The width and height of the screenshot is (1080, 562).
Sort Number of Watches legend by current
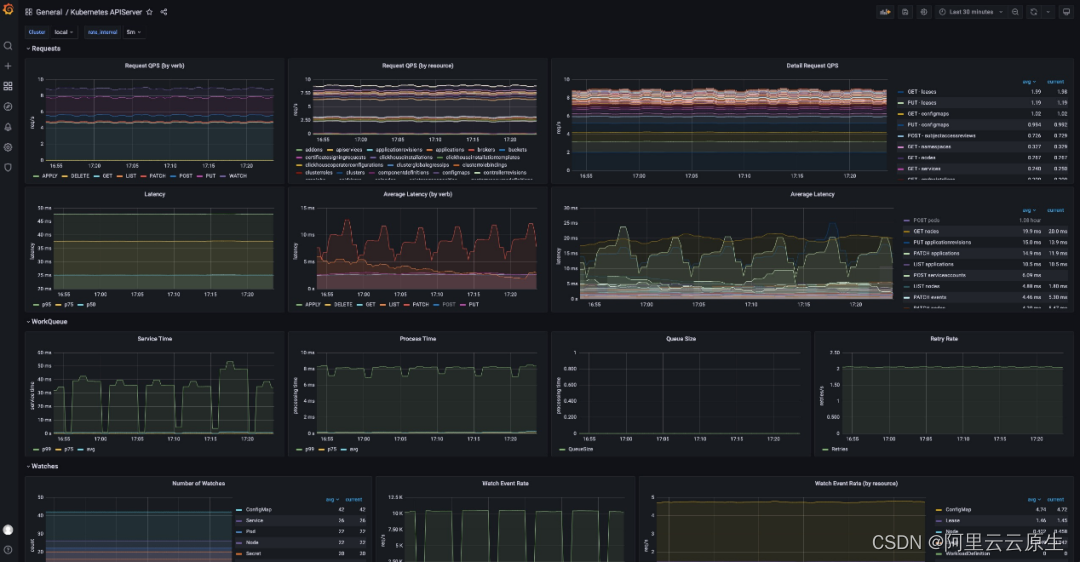[354, 499]
